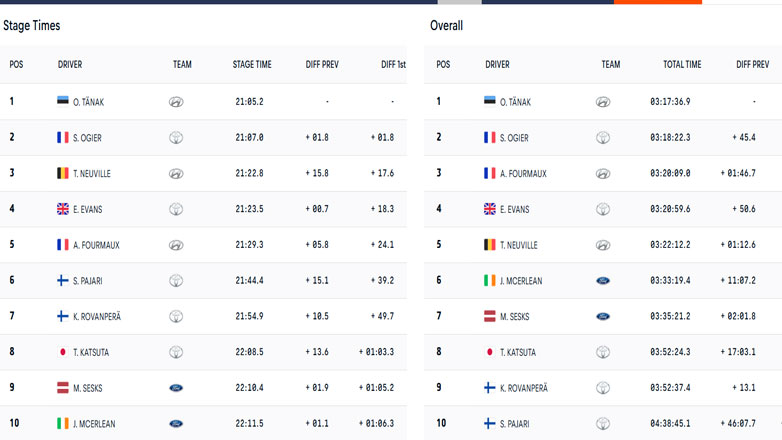Click the DIFF 1st column header
This screenshot has height=440, width=782.
393,65
